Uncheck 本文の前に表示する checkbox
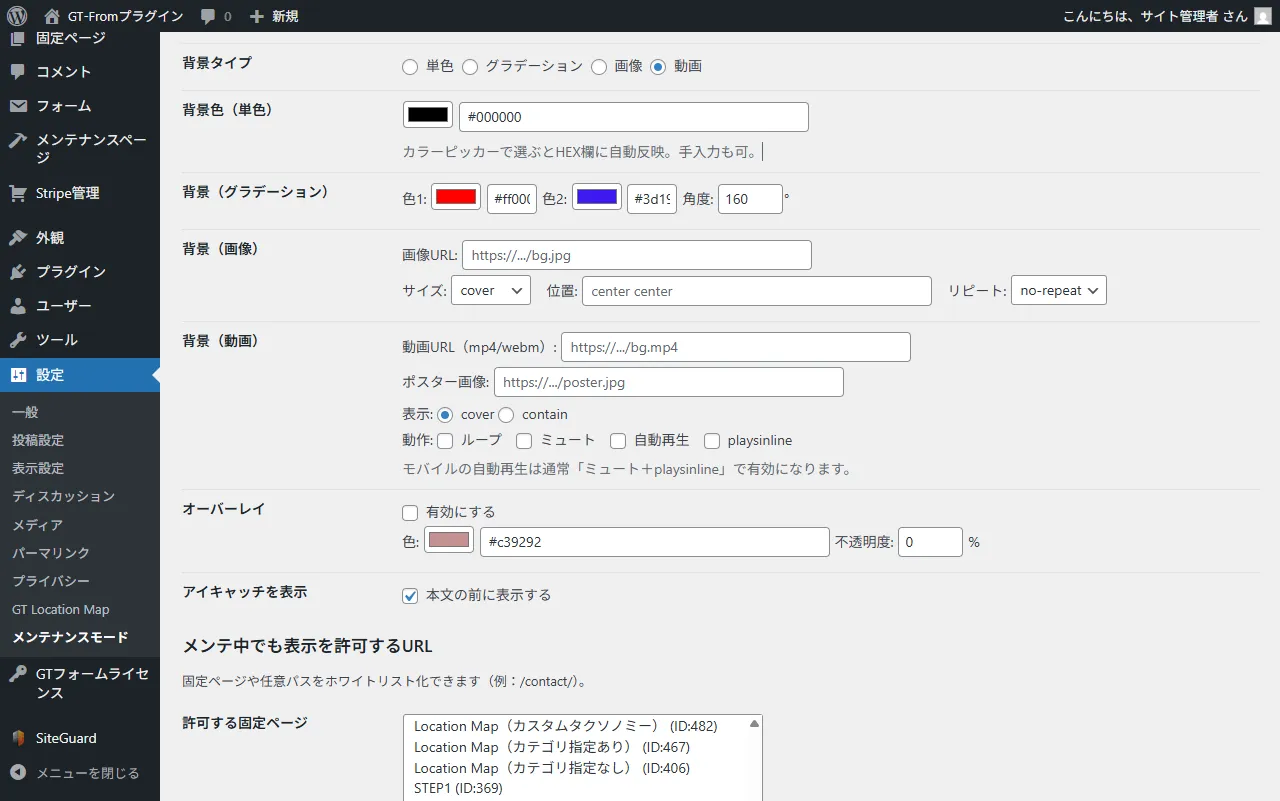1280x801 pixels. point(410,596)
